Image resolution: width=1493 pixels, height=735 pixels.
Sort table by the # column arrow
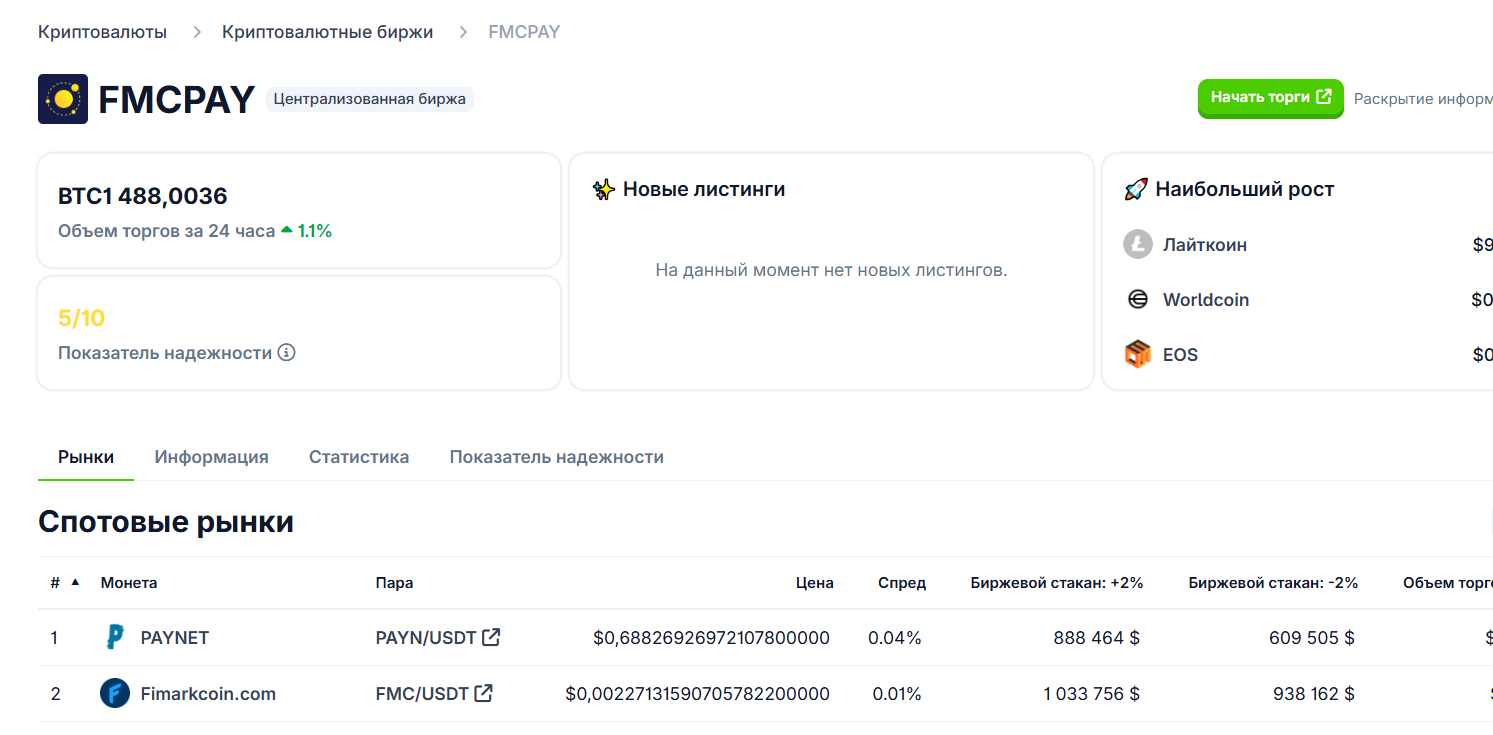coord(75,582)
